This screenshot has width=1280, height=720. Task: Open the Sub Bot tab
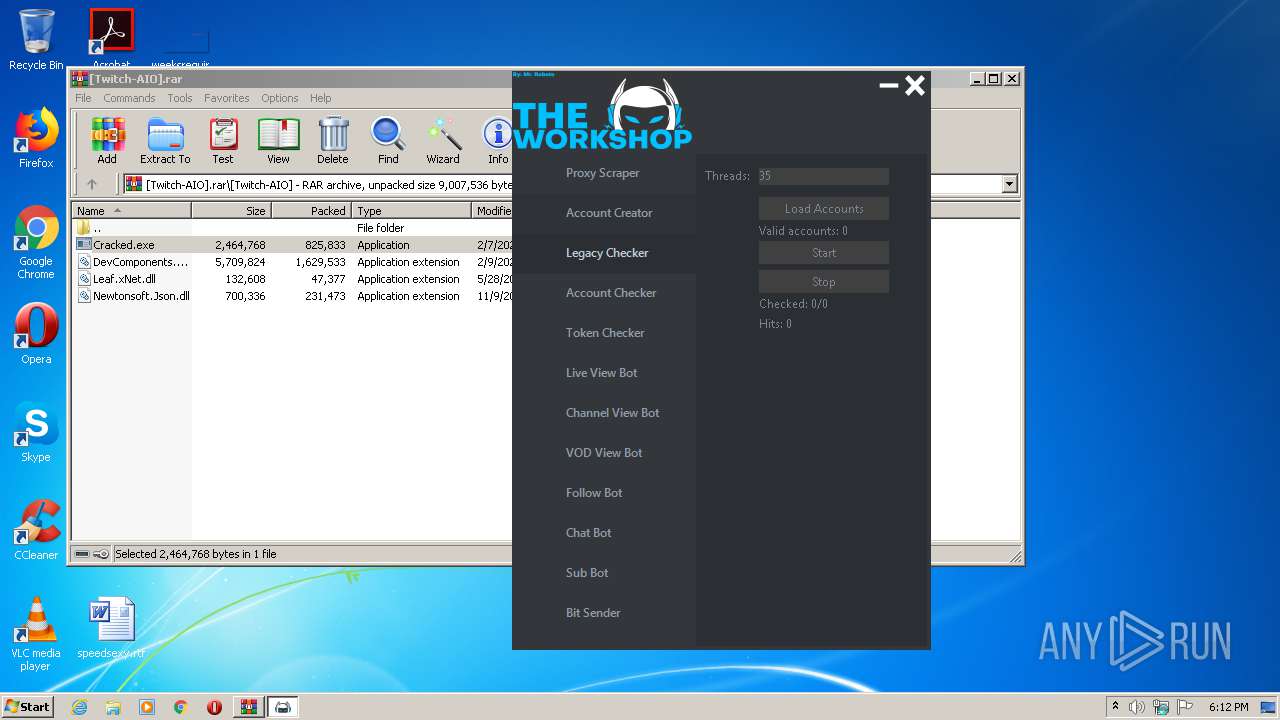click(x=604, y=573)
